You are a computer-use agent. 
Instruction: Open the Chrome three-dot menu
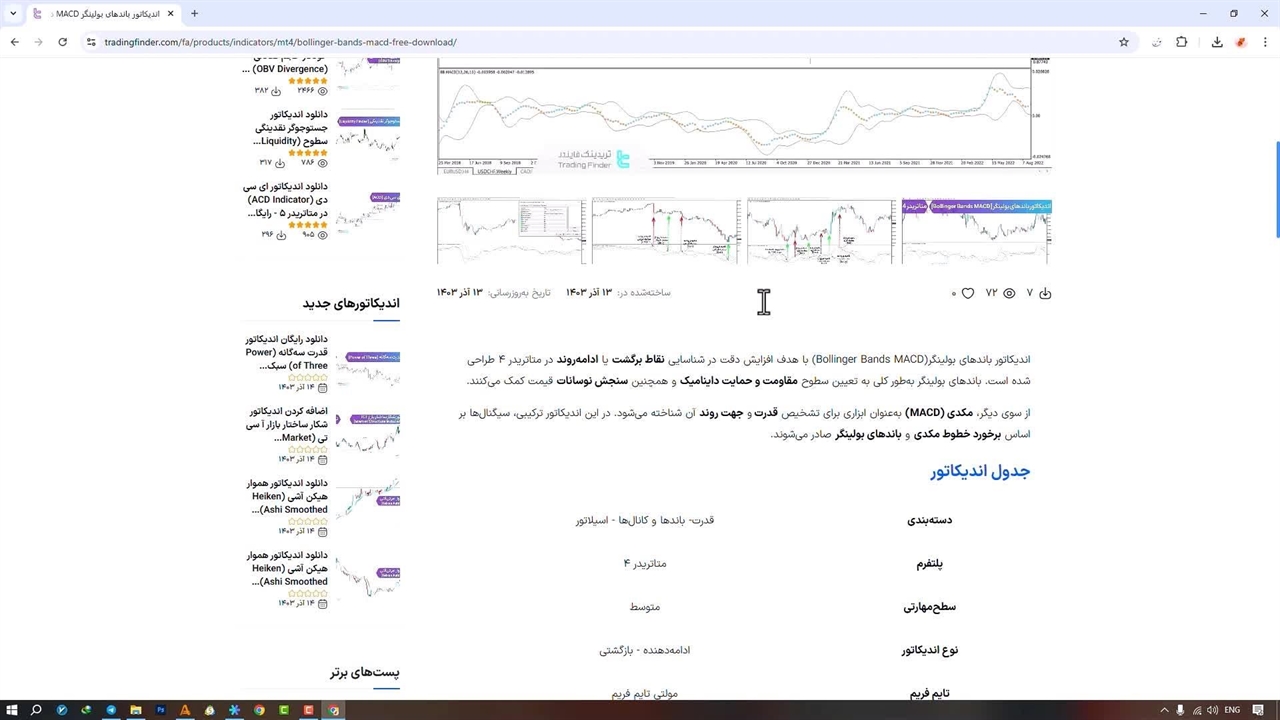coord(1265,42)
